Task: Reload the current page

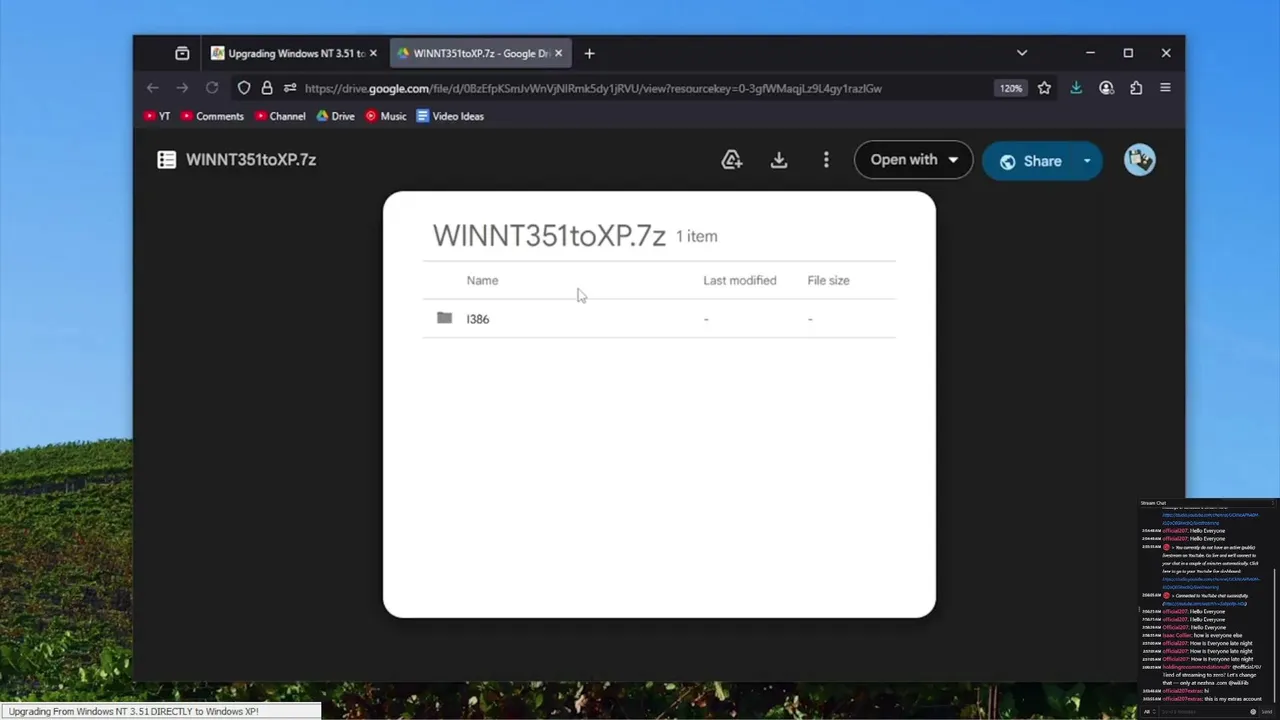Action: pyautogui.click(x=212, y=88)
